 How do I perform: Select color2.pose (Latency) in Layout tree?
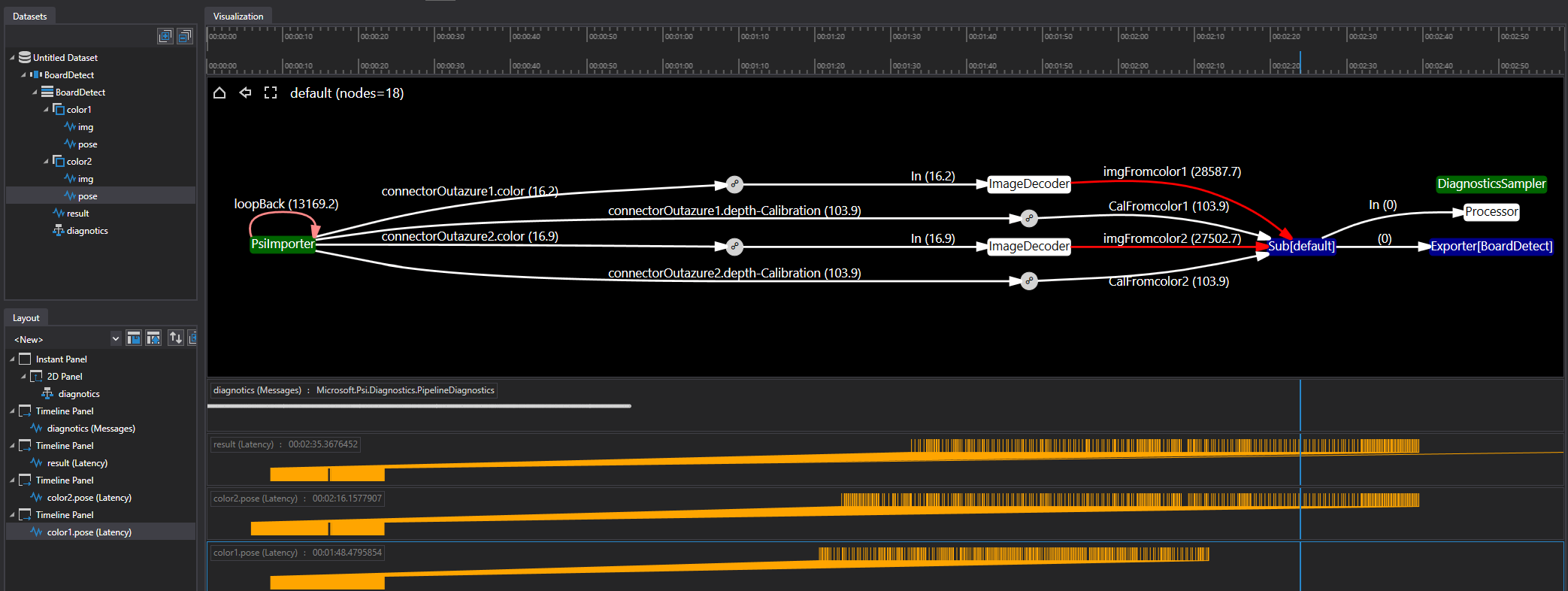click(89, 497)
